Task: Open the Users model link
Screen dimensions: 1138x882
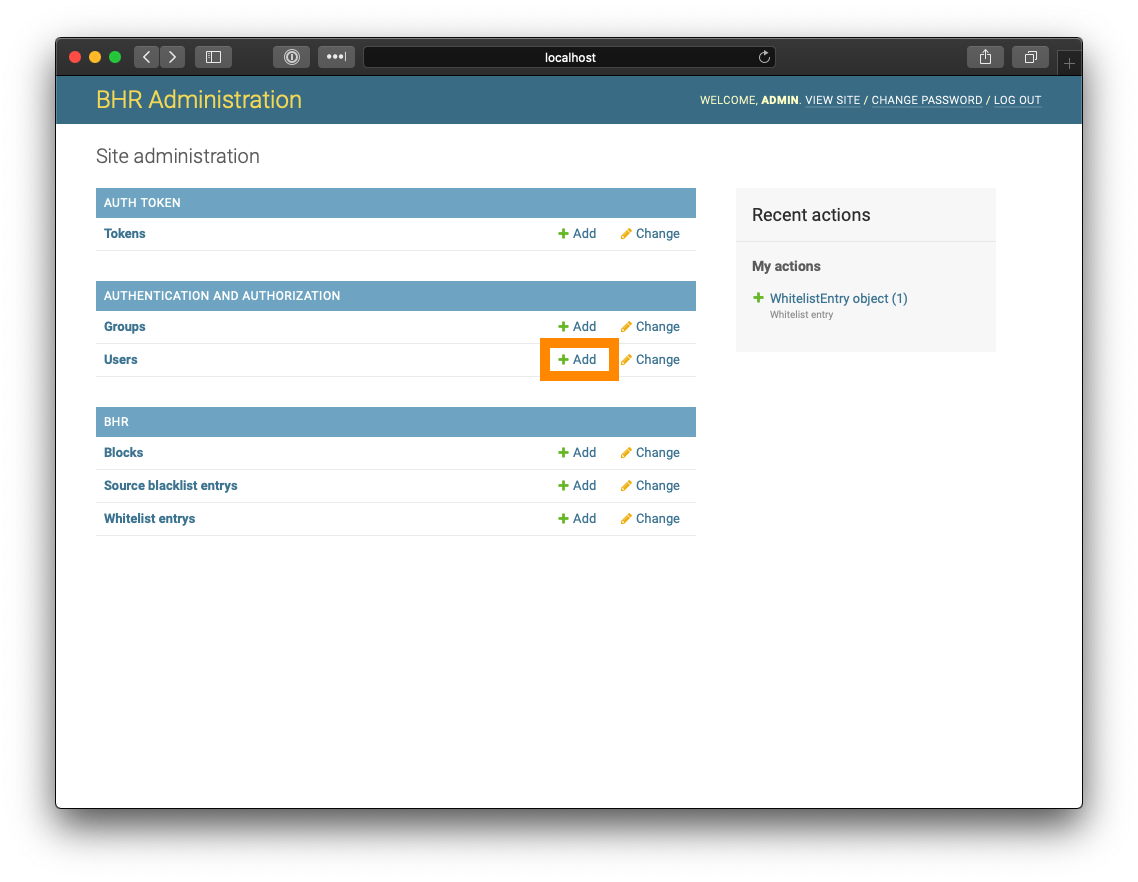Action: coord(120,359)
